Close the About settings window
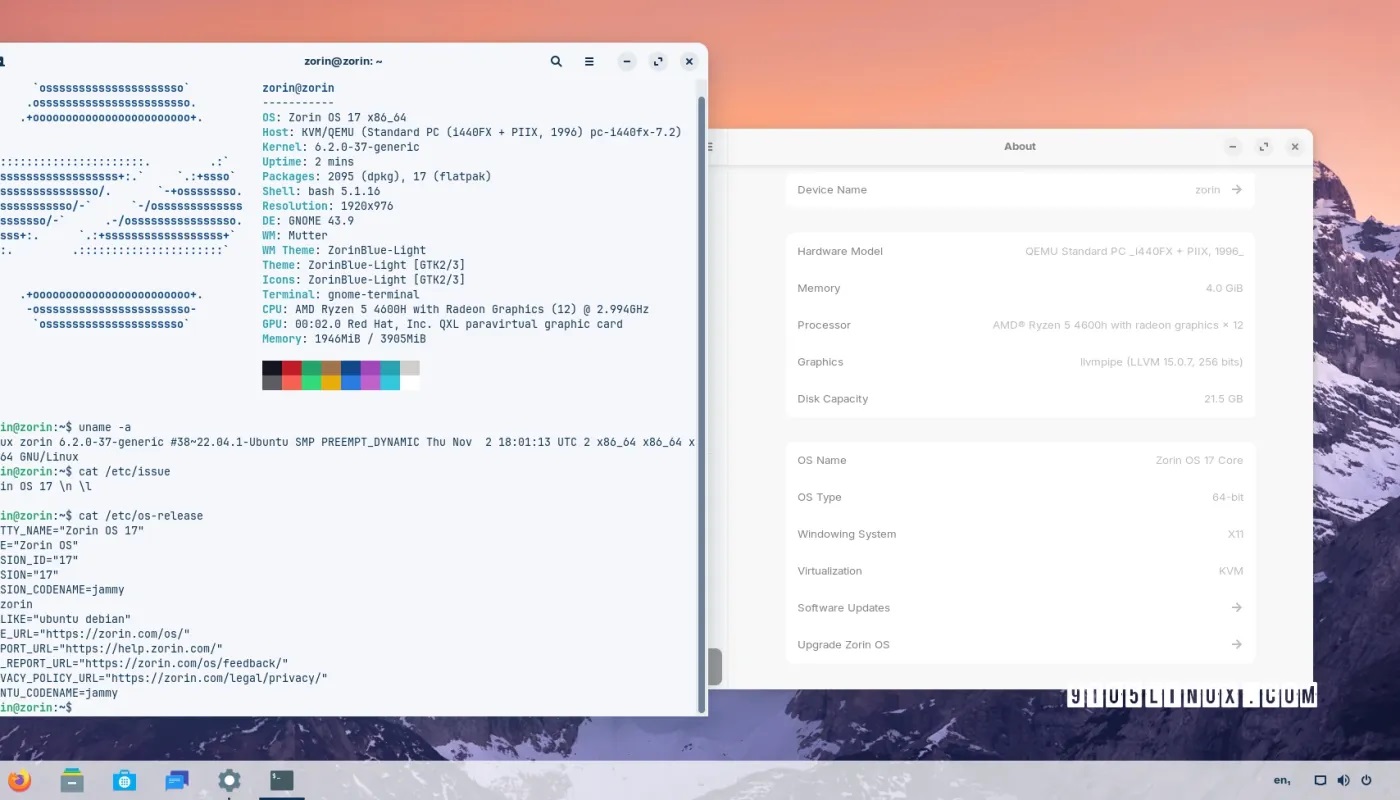 click(x=1295, y=146)
